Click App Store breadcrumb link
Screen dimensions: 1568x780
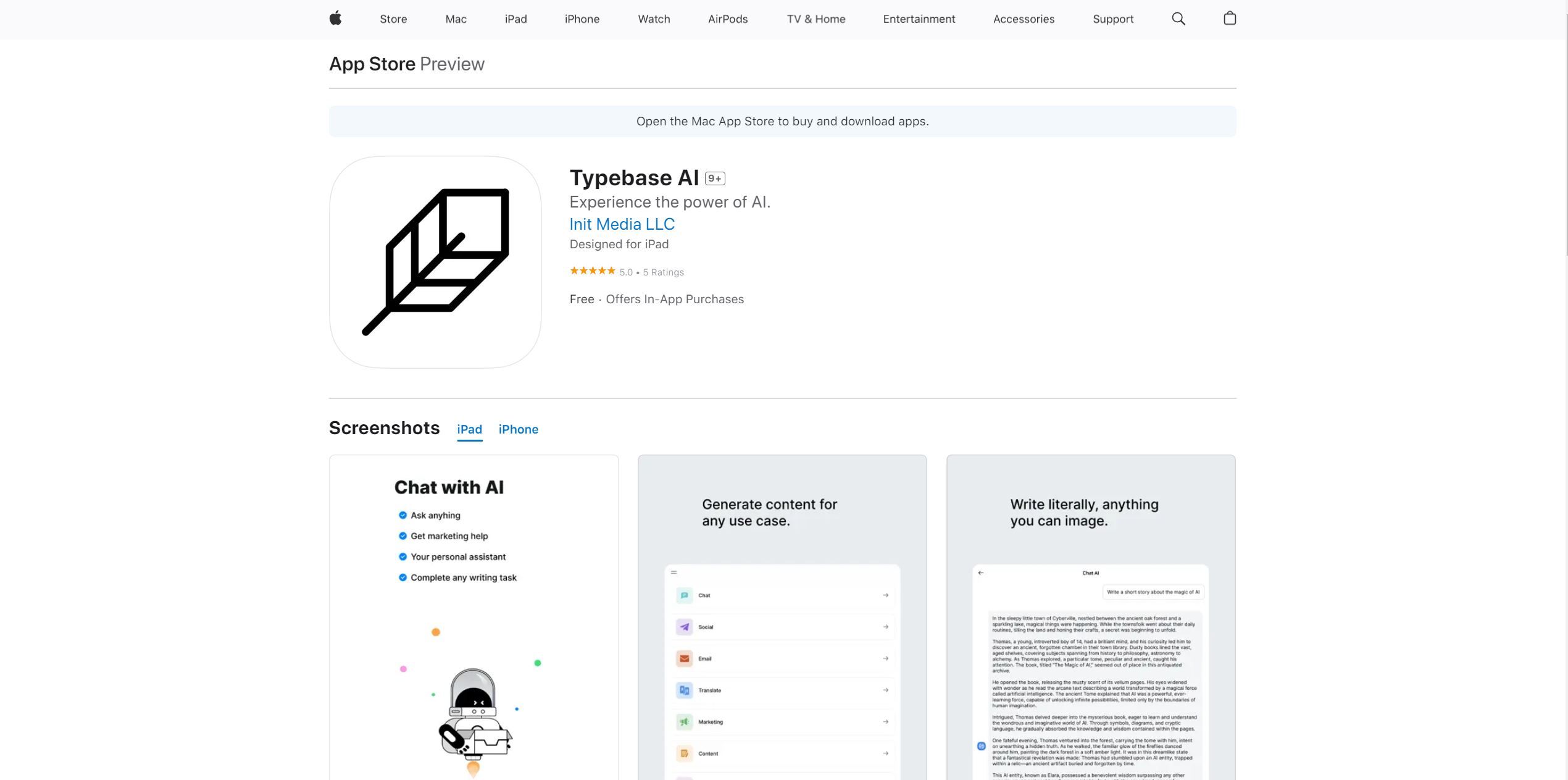tap(372, 63)
